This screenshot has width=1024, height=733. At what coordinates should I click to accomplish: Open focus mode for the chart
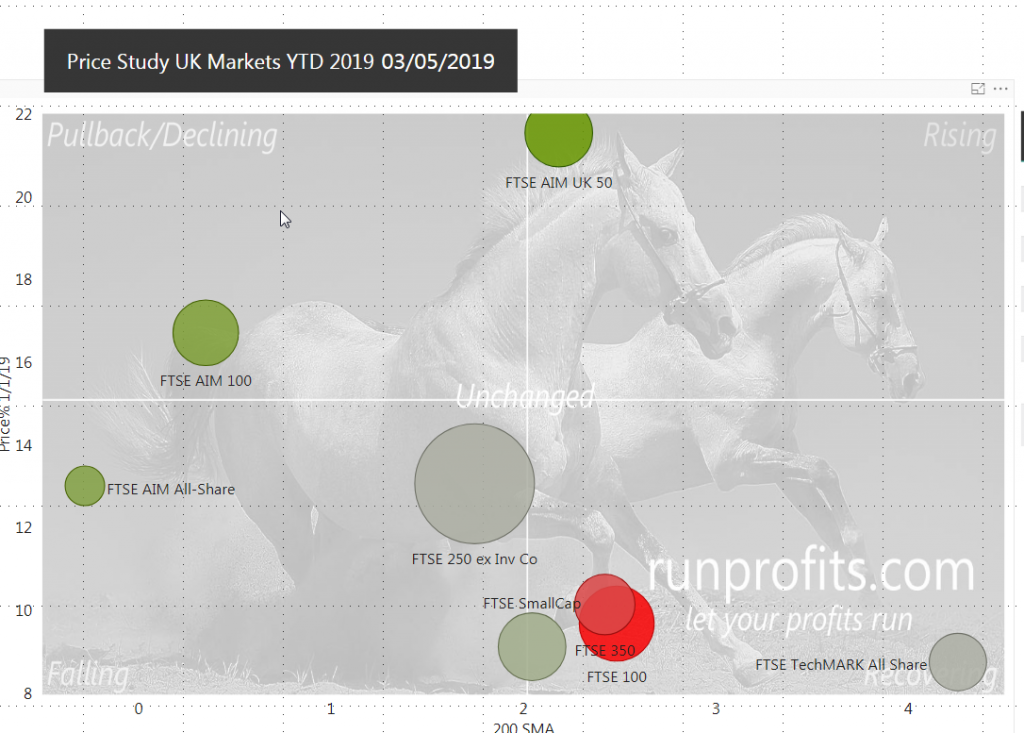[x=978, y=89]
